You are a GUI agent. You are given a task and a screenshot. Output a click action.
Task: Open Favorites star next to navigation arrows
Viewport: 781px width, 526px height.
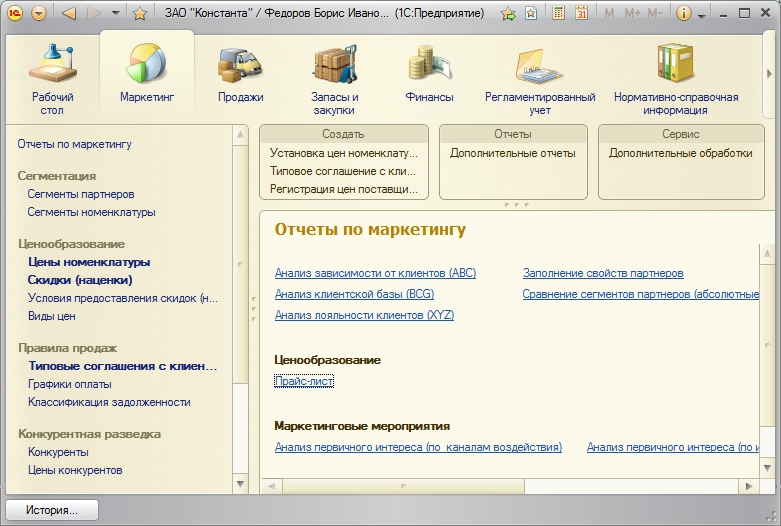pos(140,13)
